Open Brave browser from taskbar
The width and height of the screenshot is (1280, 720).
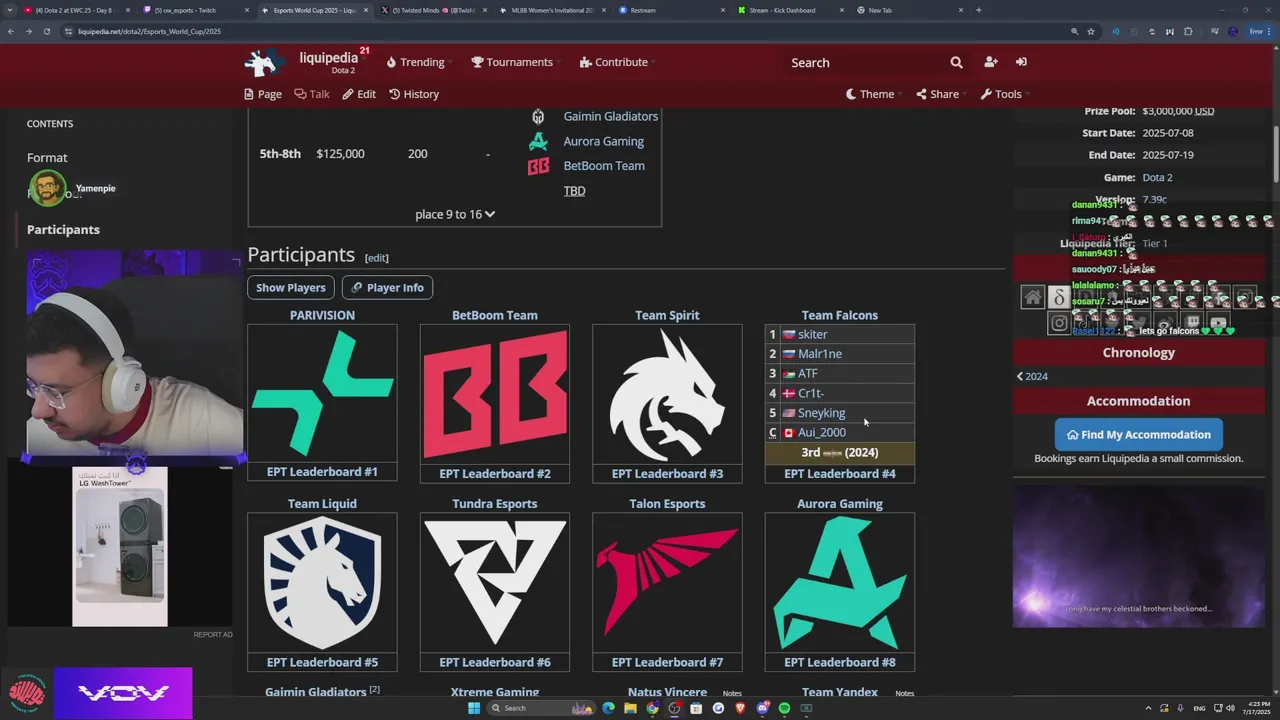click(x=740, y=708)
